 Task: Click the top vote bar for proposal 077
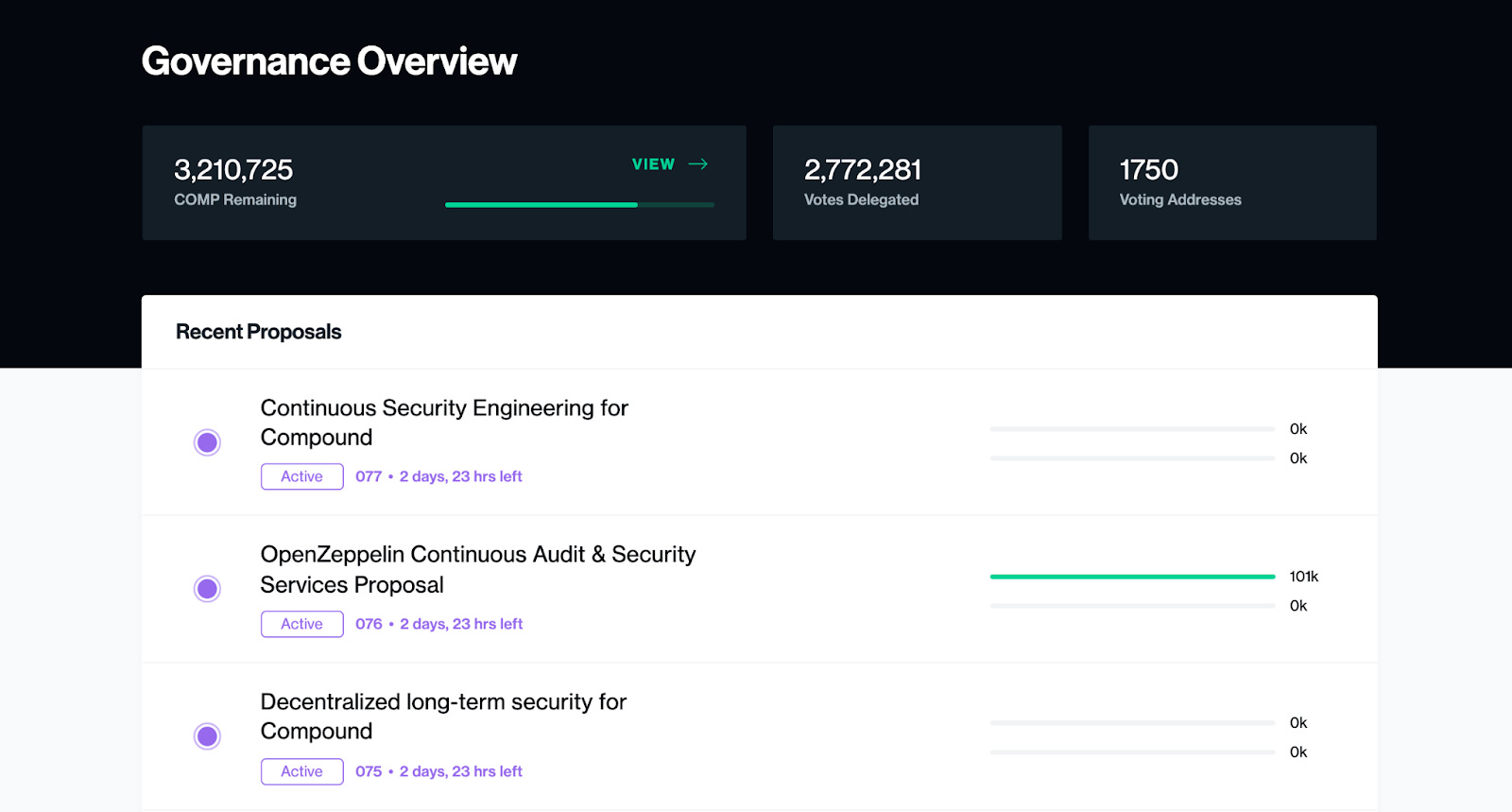(1133, 429)
